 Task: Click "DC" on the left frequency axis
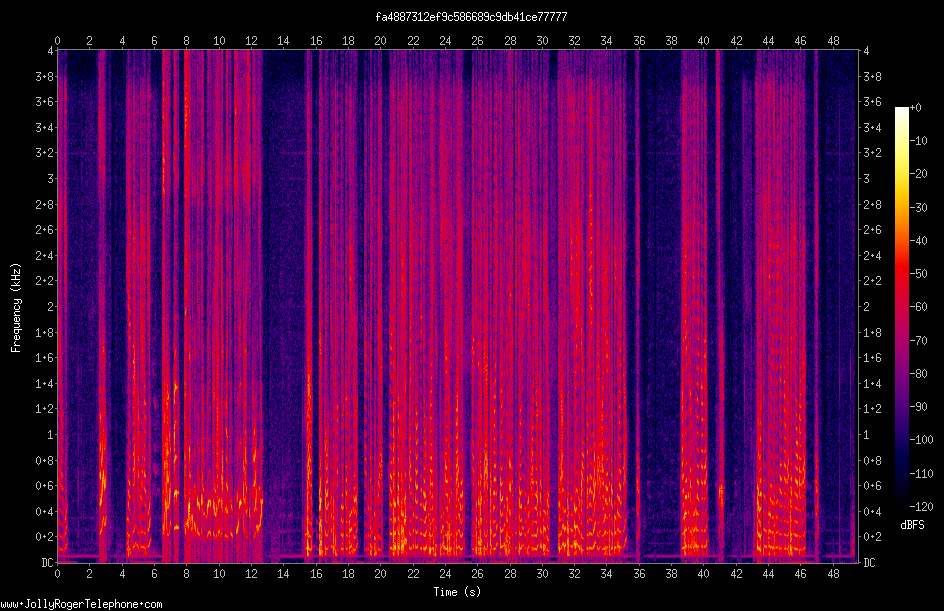[x=47, y=563]
